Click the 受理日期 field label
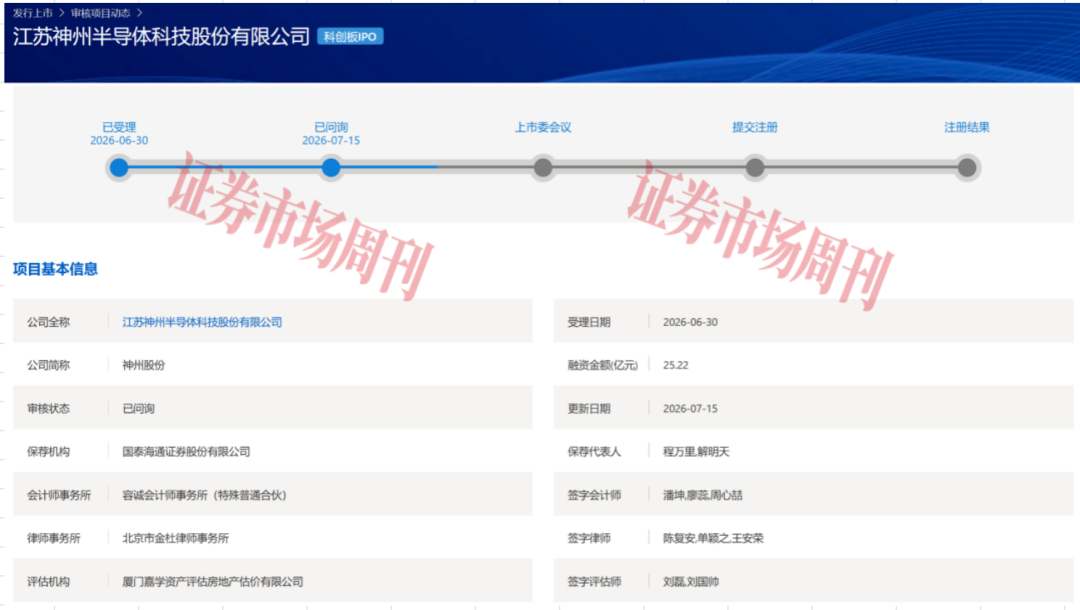This screenshot has width=1080, height=610. (x=589, y=322)
